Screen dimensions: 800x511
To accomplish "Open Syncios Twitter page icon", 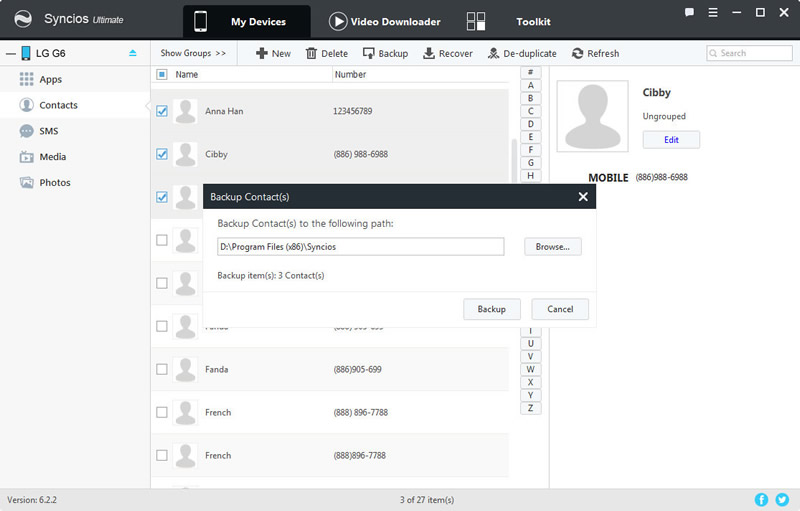I will (x=782, y=500).
